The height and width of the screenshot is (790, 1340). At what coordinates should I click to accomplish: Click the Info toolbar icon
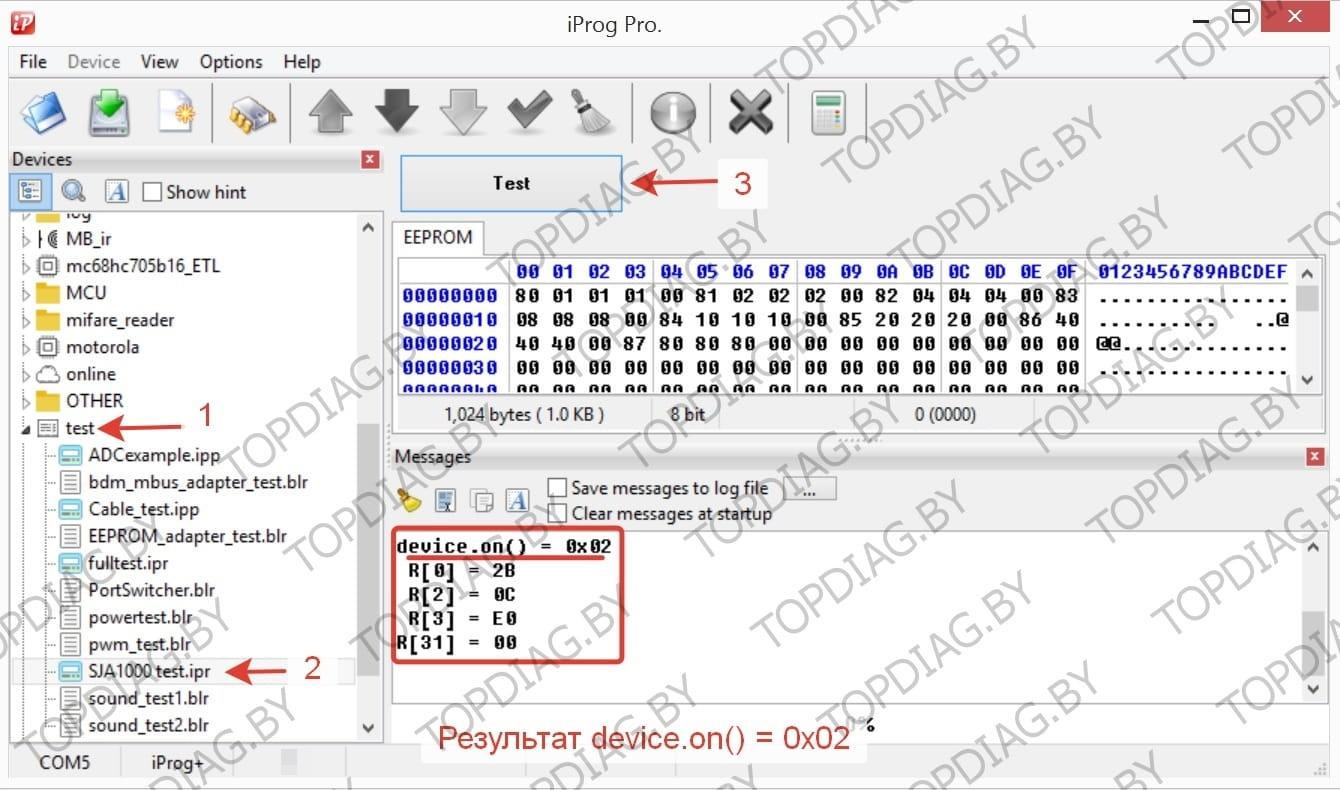point(673,113)
